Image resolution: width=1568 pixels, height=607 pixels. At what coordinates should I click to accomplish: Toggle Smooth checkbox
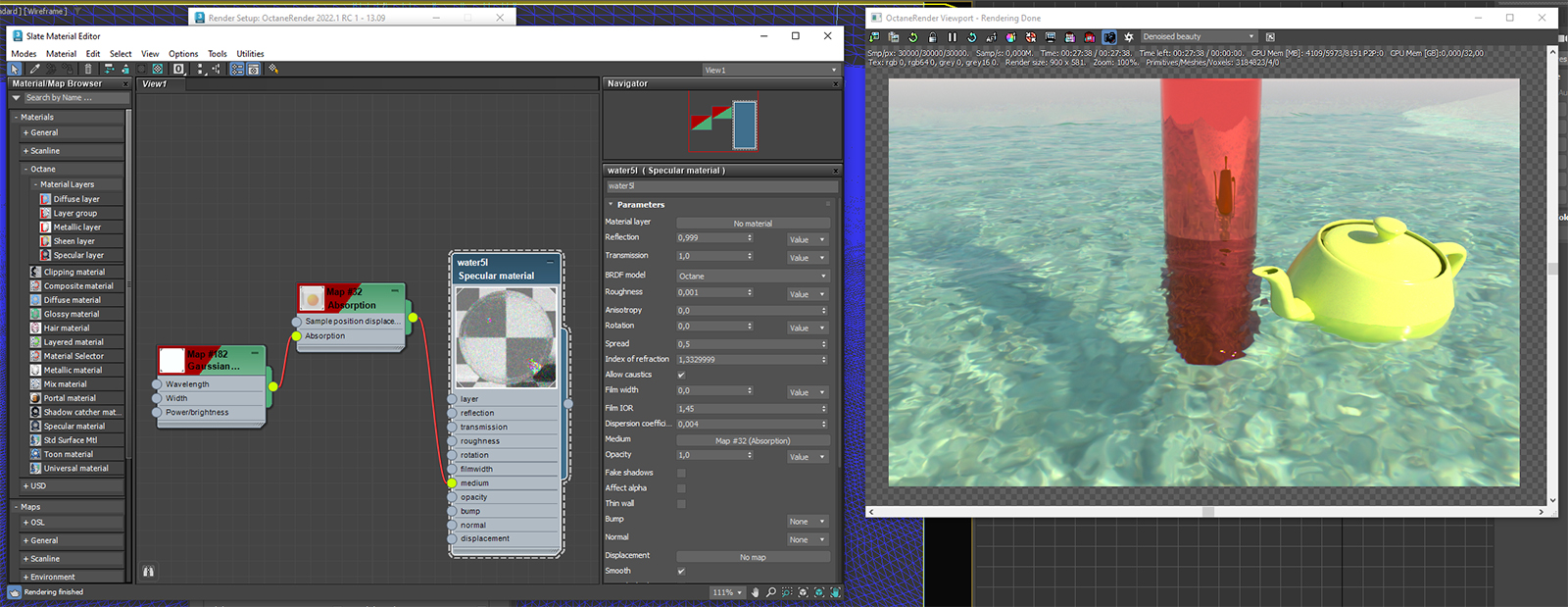(x=681, y=571)
